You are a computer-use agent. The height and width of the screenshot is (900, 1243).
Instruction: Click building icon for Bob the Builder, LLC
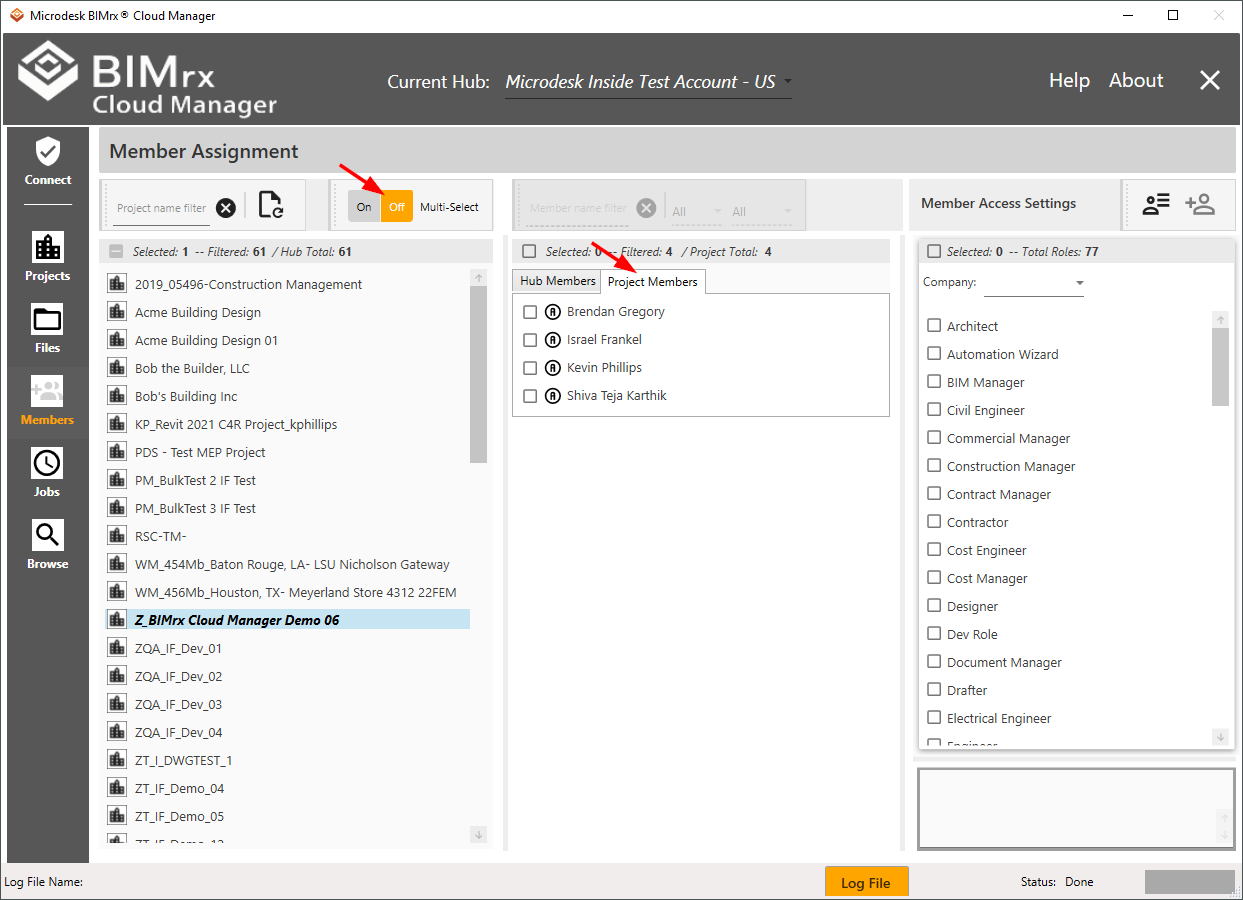pos(116,369)
